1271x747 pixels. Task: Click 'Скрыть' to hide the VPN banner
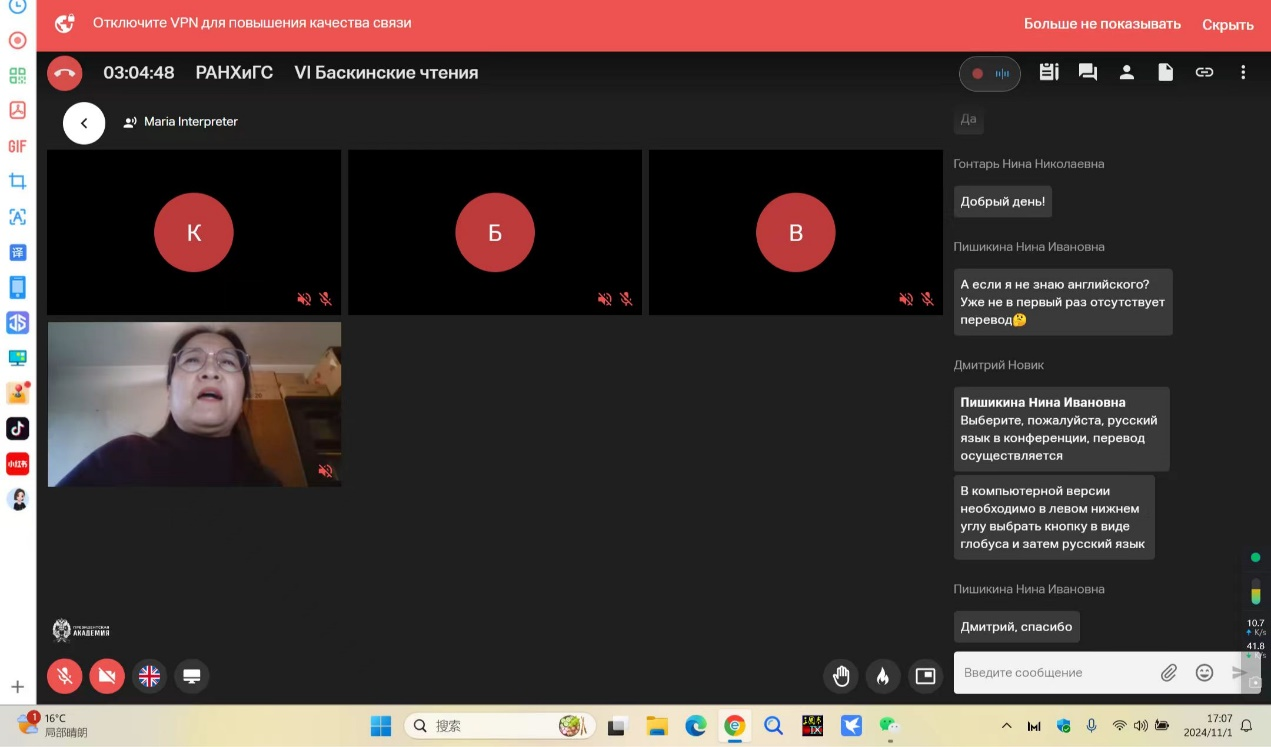coord(1227,25)
